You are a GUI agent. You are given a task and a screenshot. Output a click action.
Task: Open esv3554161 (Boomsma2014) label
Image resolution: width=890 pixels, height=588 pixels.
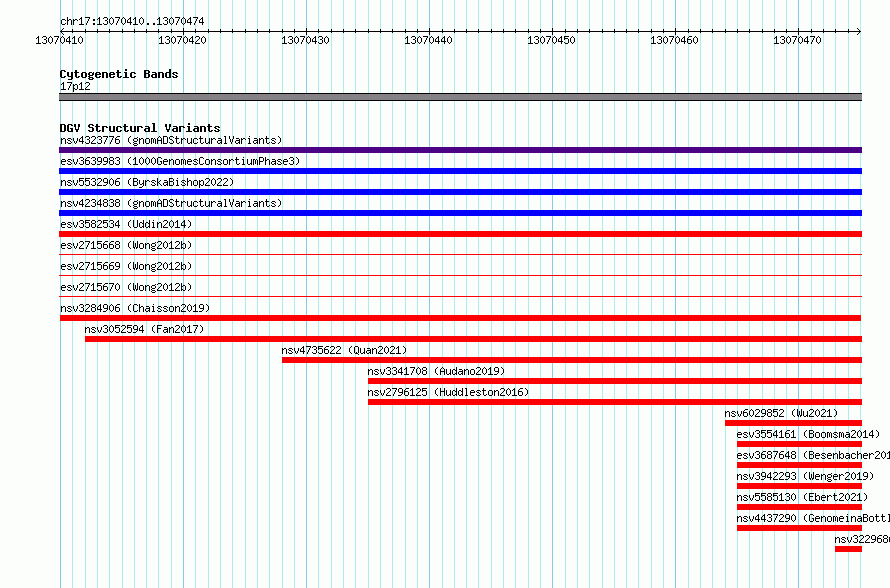tap(808, 434)
